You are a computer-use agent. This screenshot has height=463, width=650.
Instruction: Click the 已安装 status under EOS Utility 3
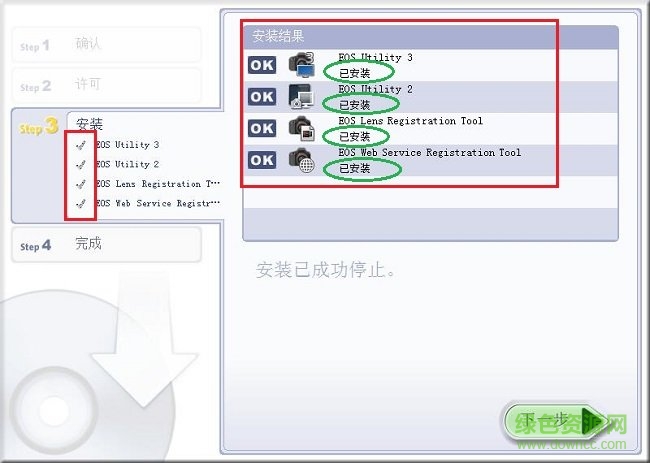354,73
